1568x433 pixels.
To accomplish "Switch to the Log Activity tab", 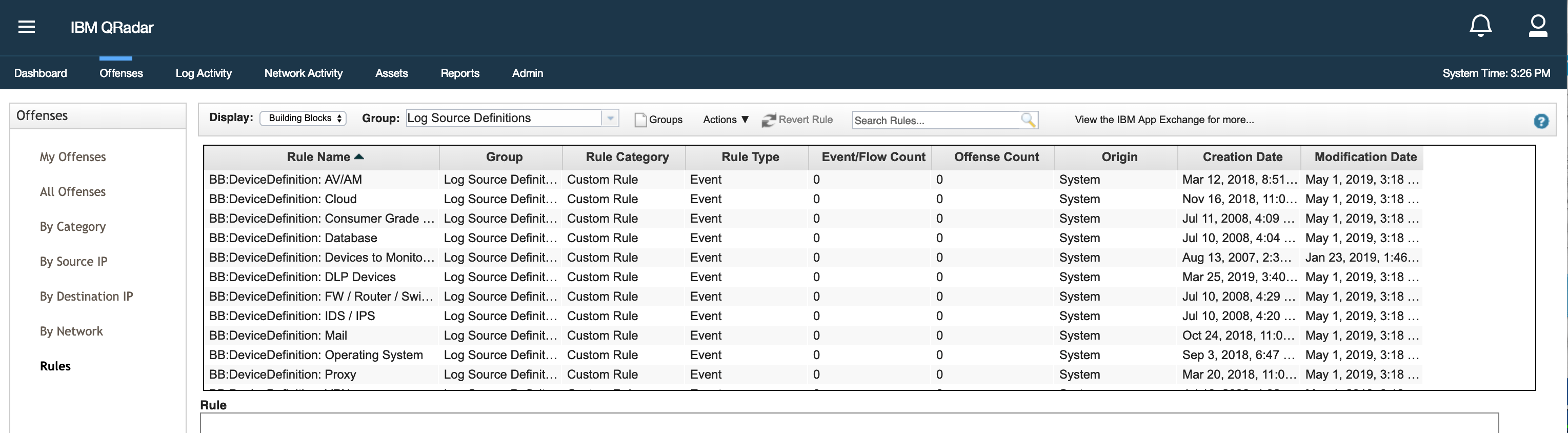I will coord(203,73).
